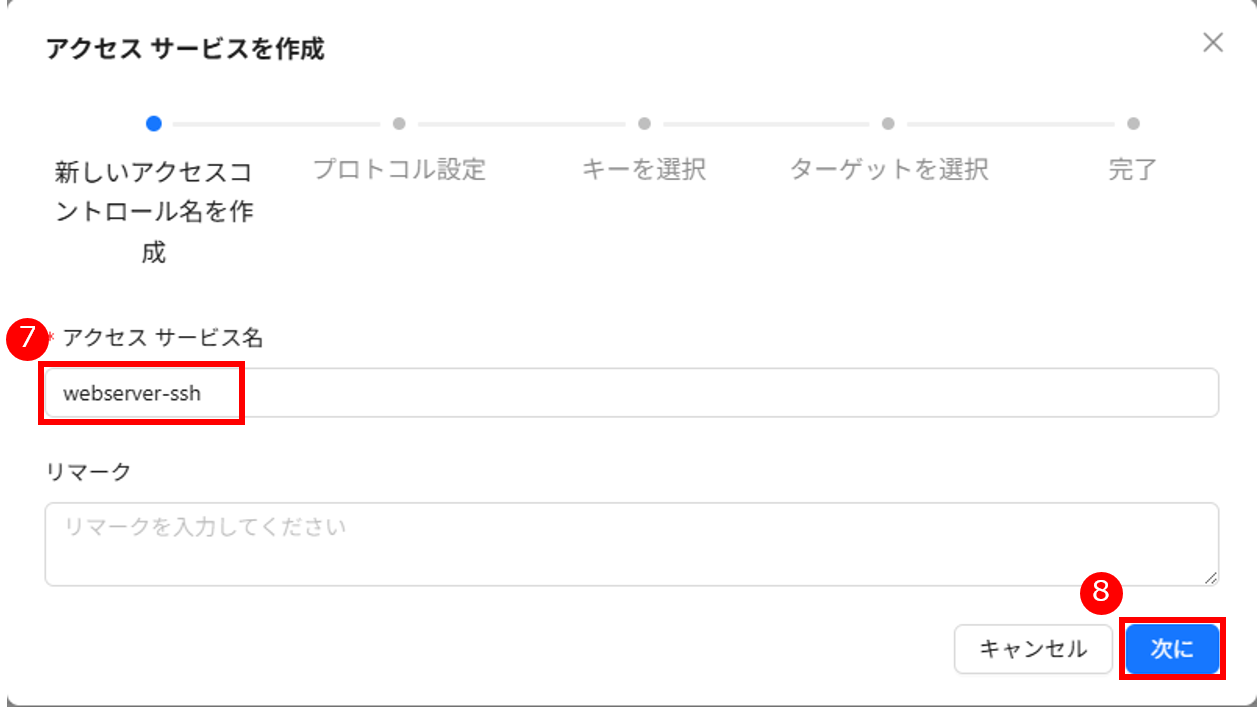The image size is (1257, 707).
Task: Click the ターゲットを選択 step dot
Action: tap(888, 124)
